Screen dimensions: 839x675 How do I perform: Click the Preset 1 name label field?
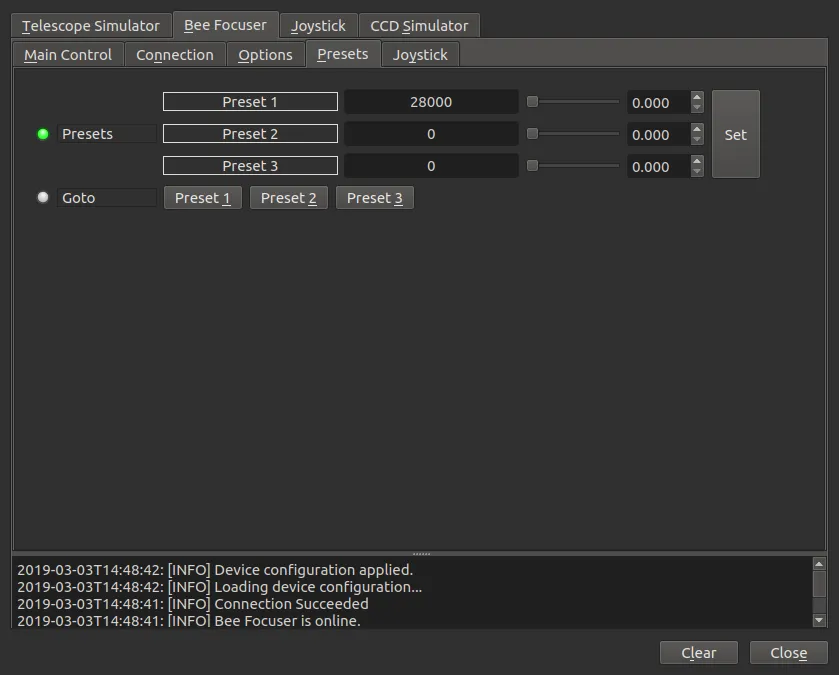(250, 102)
